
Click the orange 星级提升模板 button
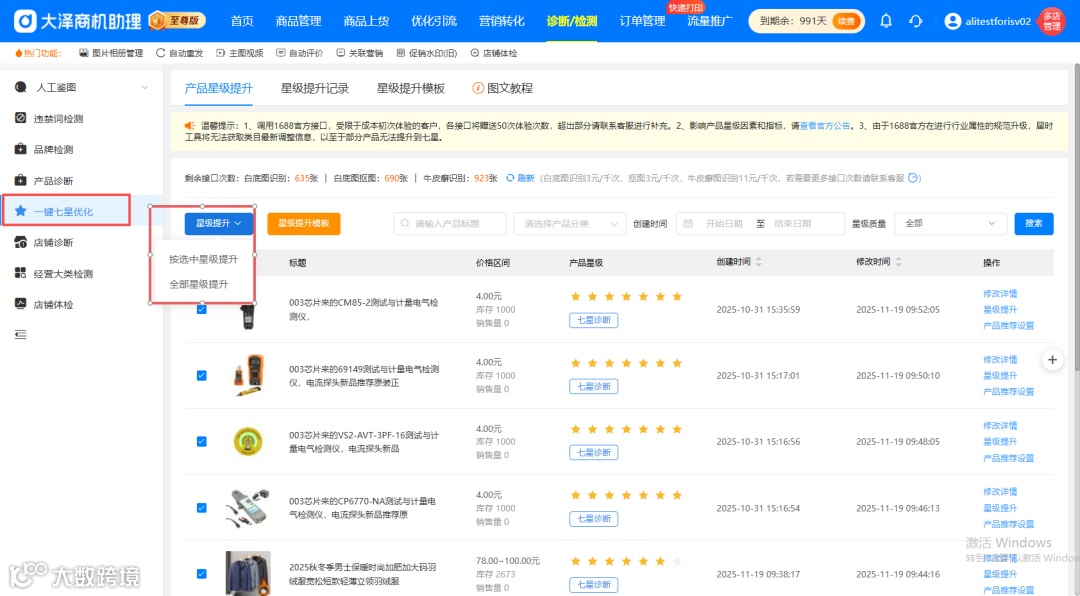(304, 223)
